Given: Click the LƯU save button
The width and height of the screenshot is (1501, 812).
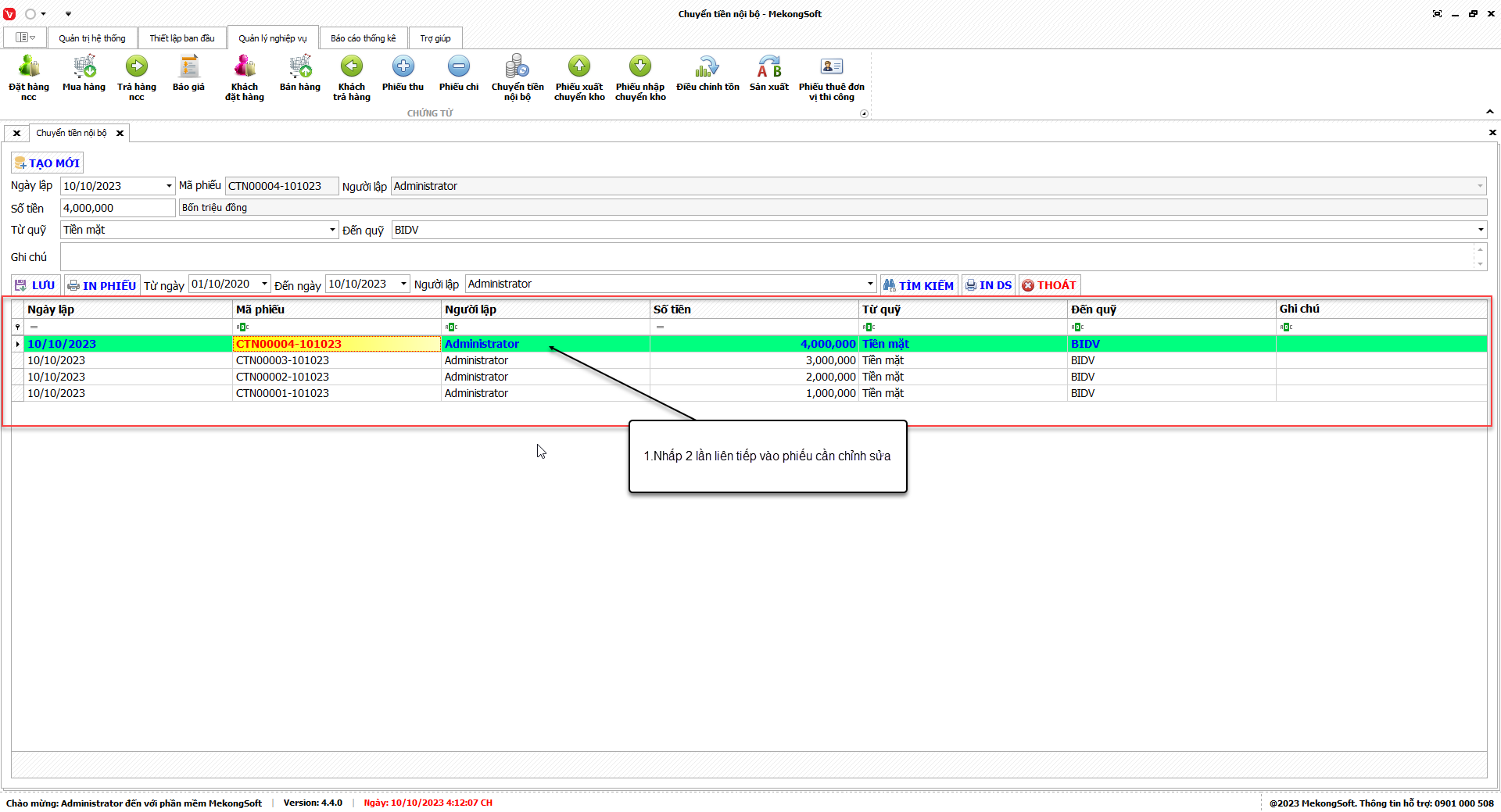Looking at the screenshot, I should point(35,285).
